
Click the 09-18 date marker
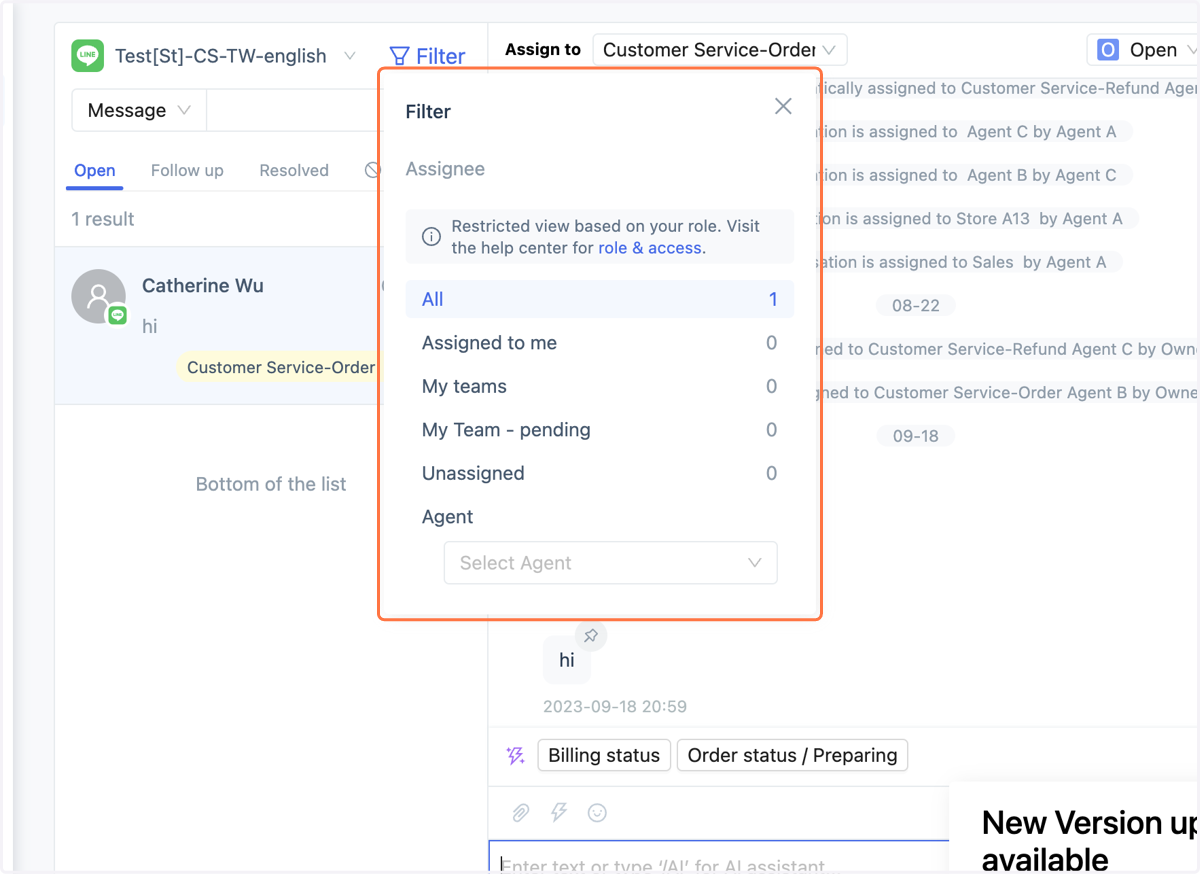tap(916, 436)
